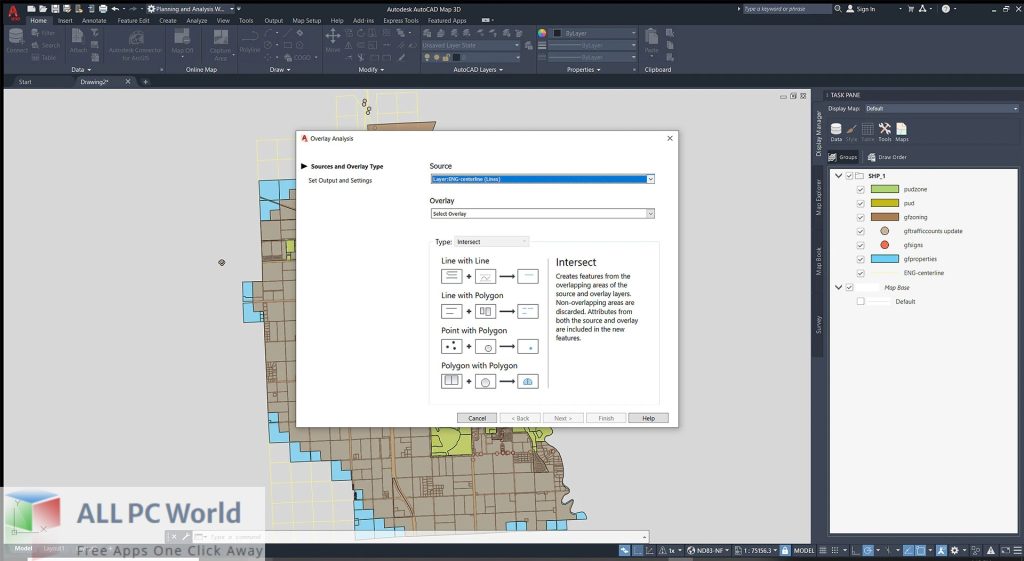1024x561 pixels.
Task: Uncheck the pudzone layer checkbox
Action: [x=860, y=189]
